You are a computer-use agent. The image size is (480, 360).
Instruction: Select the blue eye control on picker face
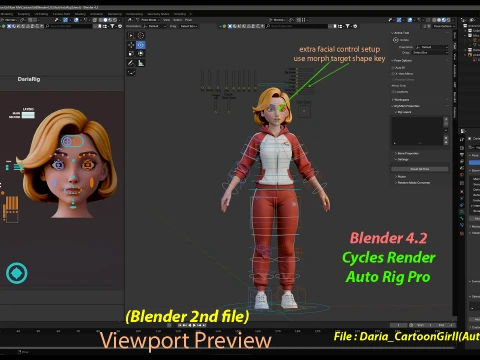(58, 165)
